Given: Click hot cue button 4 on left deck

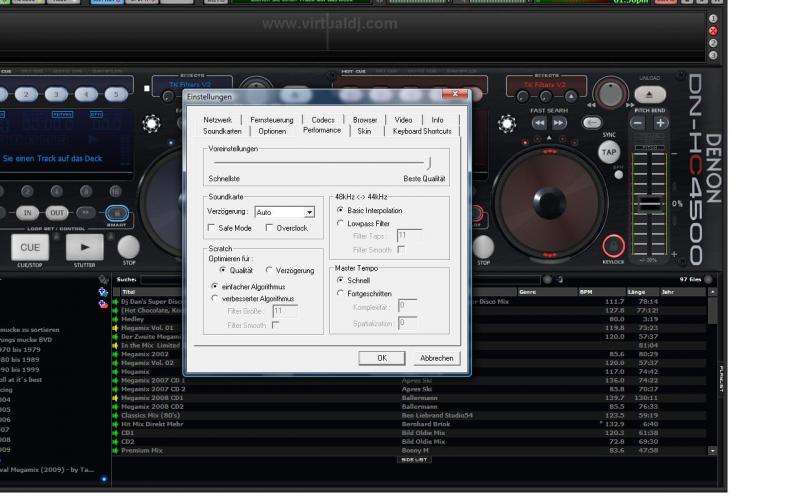Looking at the screenshot, I should click(86, 94).
